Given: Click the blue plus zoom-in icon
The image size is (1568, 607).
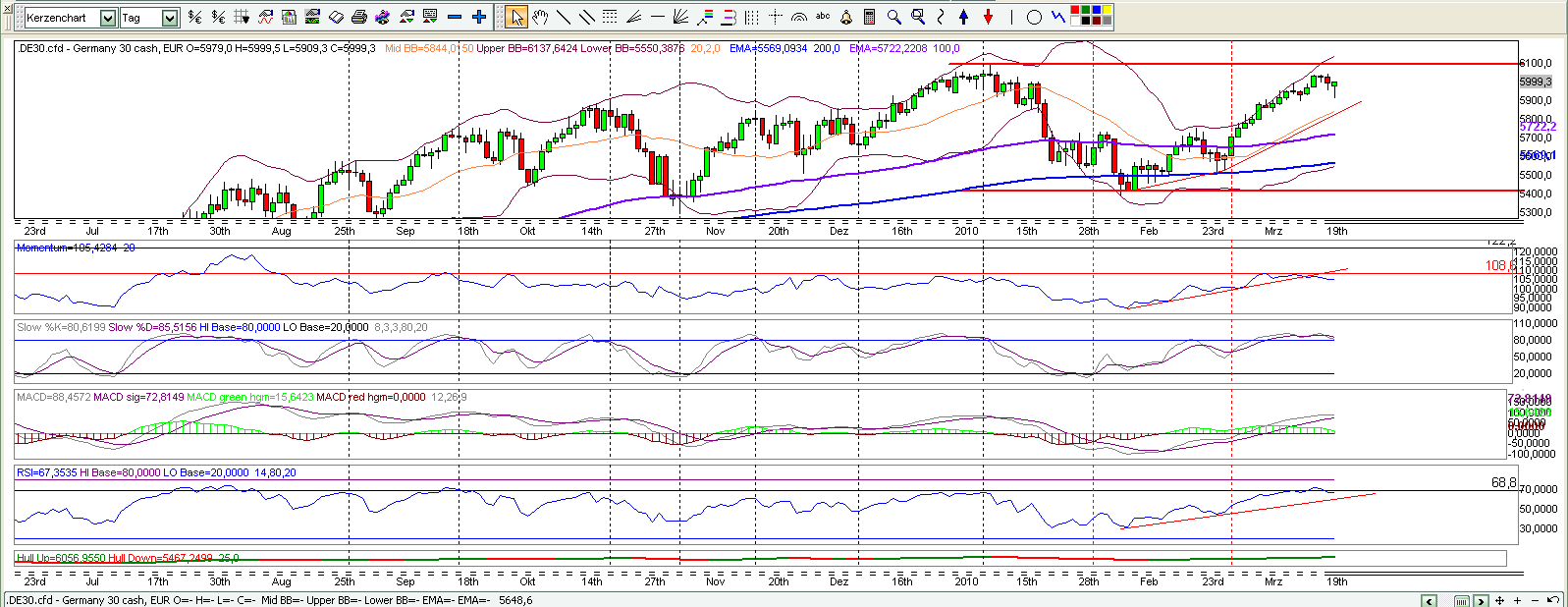Looking at the screenshot, I should tap(479, 17).
